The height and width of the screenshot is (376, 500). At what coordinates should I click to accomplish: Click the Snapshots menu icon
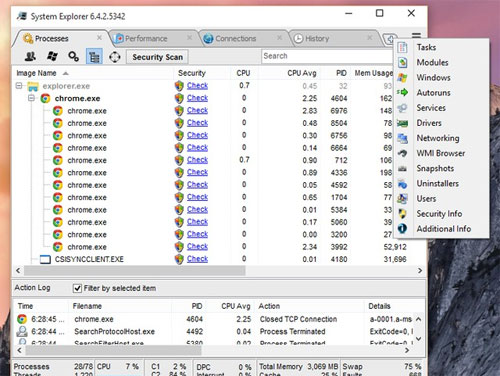(402, 168)
